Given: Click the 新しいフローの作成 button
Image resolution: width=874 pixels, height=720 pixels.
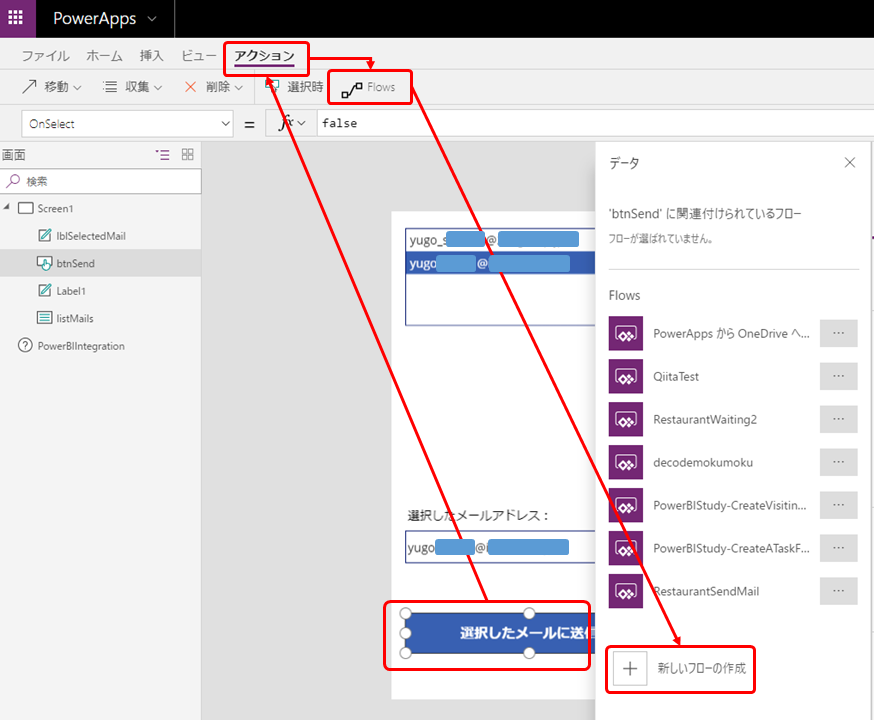Looking at the screenshot, I should [x=680, y=669].
